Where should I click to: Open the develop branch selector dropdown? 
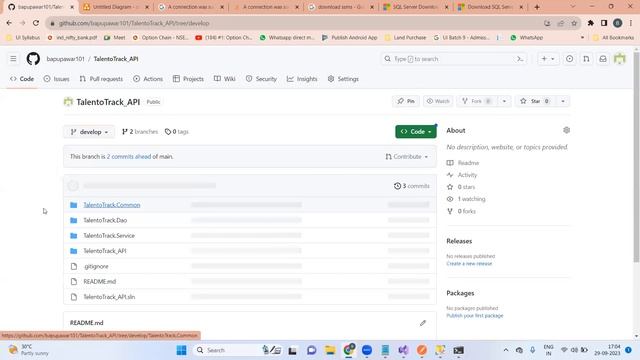point(89,132)
